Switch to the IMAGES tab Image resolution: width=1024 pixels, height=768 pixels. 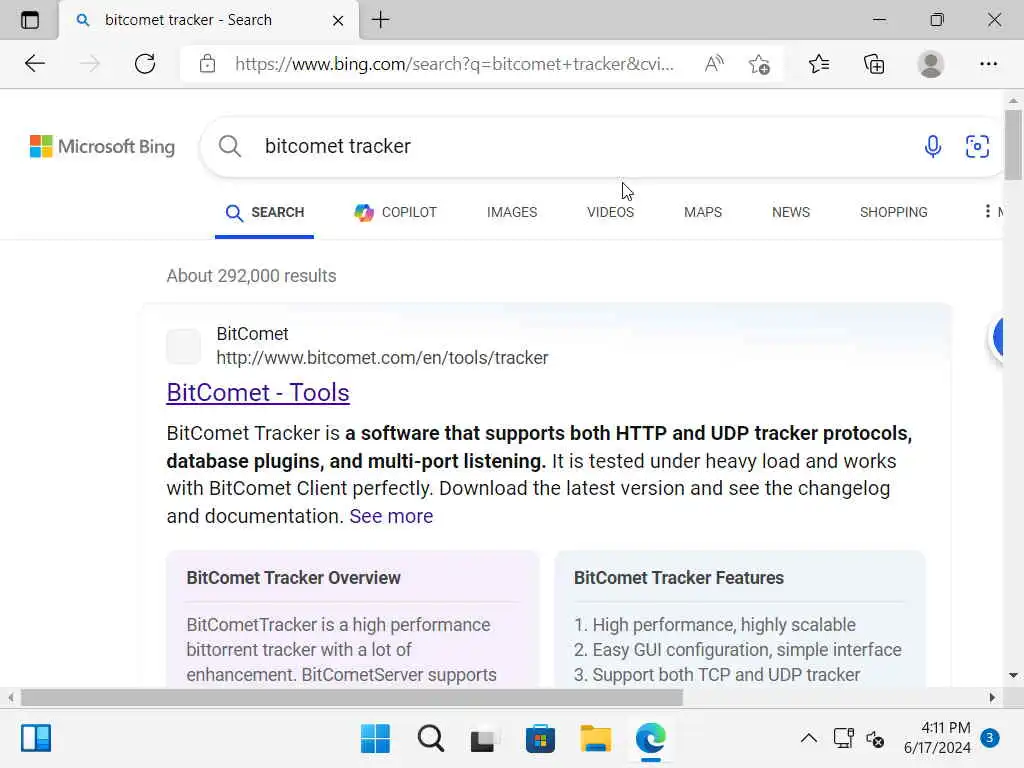pyautogui.click(x=512, y=212)
